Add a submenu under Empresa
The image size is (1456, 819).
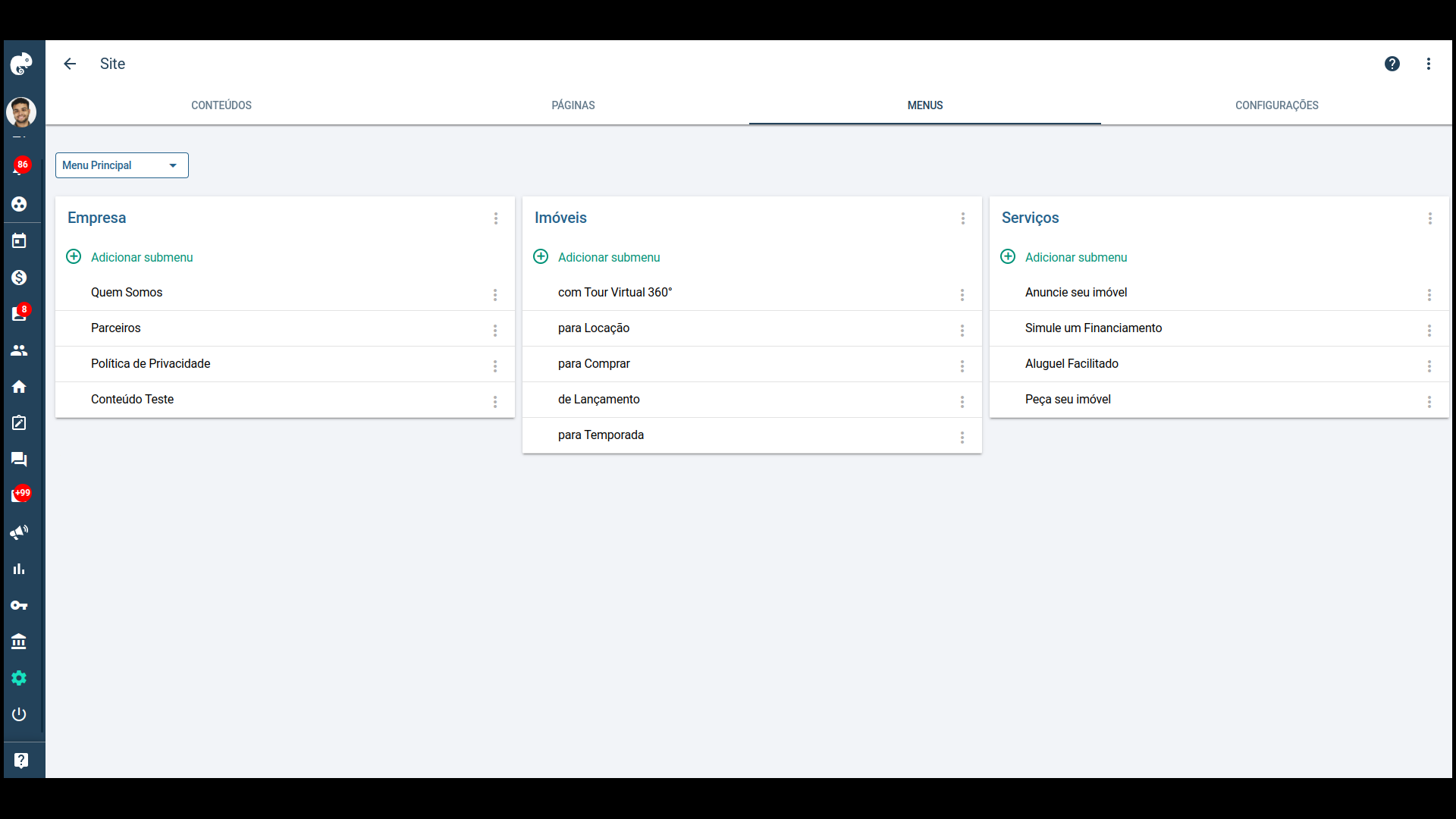130,257
